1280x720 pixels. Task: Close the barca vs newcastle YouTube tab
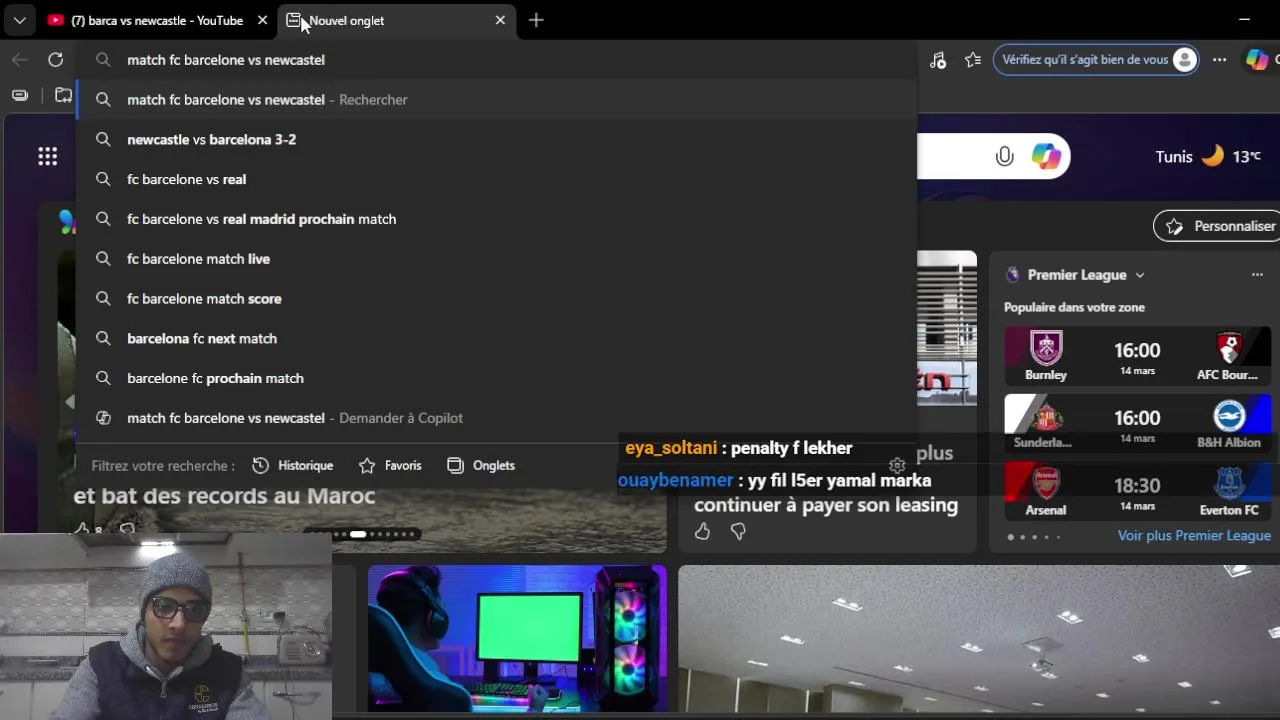(x=262, y=20)
